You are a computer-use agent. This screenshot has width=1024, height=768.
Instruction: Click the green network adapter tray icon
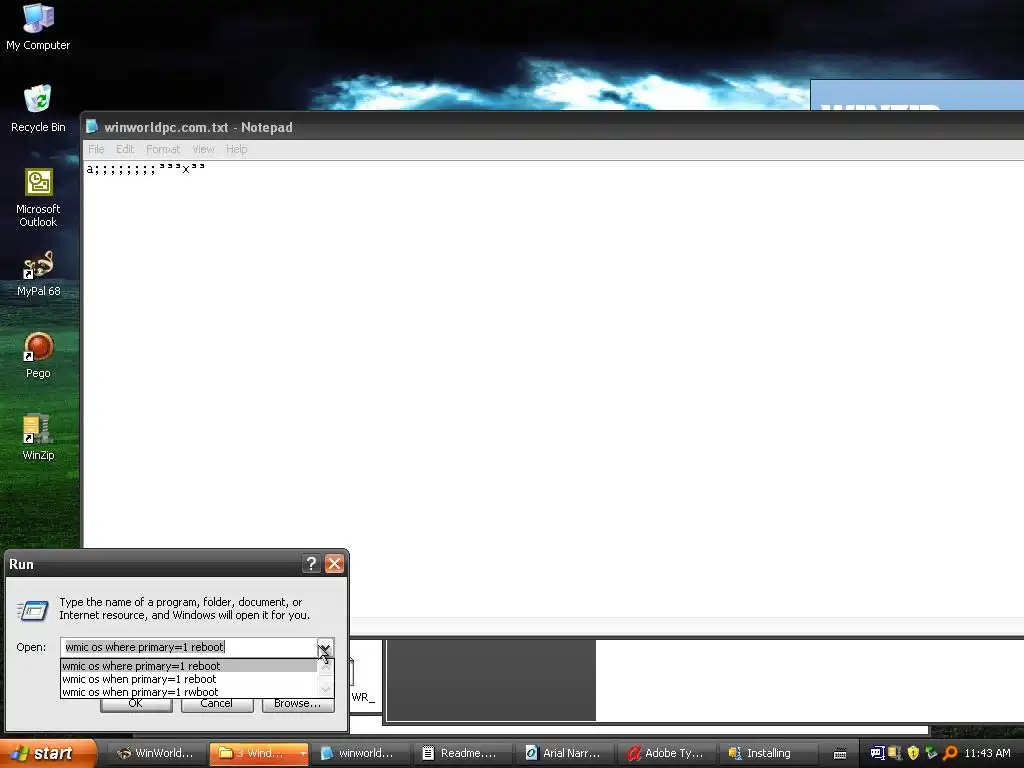pos(931,753)
